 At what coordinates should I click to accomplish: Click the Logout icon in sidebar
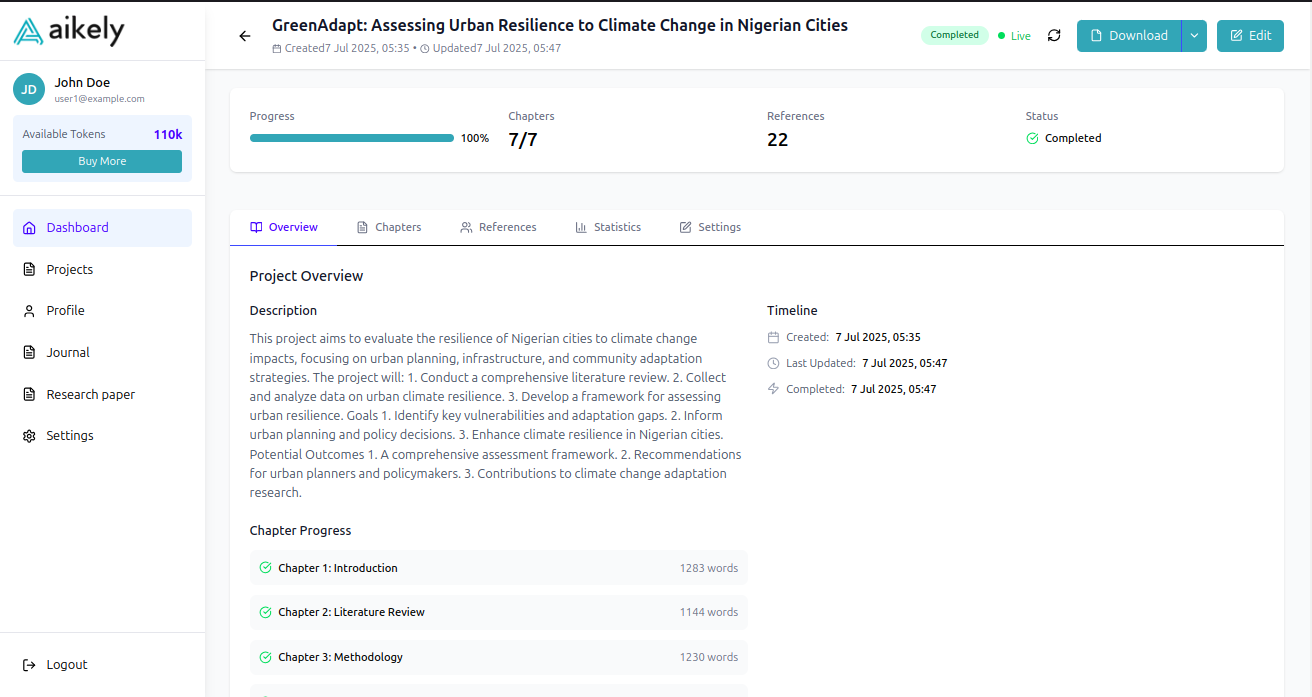coord(29,665)
